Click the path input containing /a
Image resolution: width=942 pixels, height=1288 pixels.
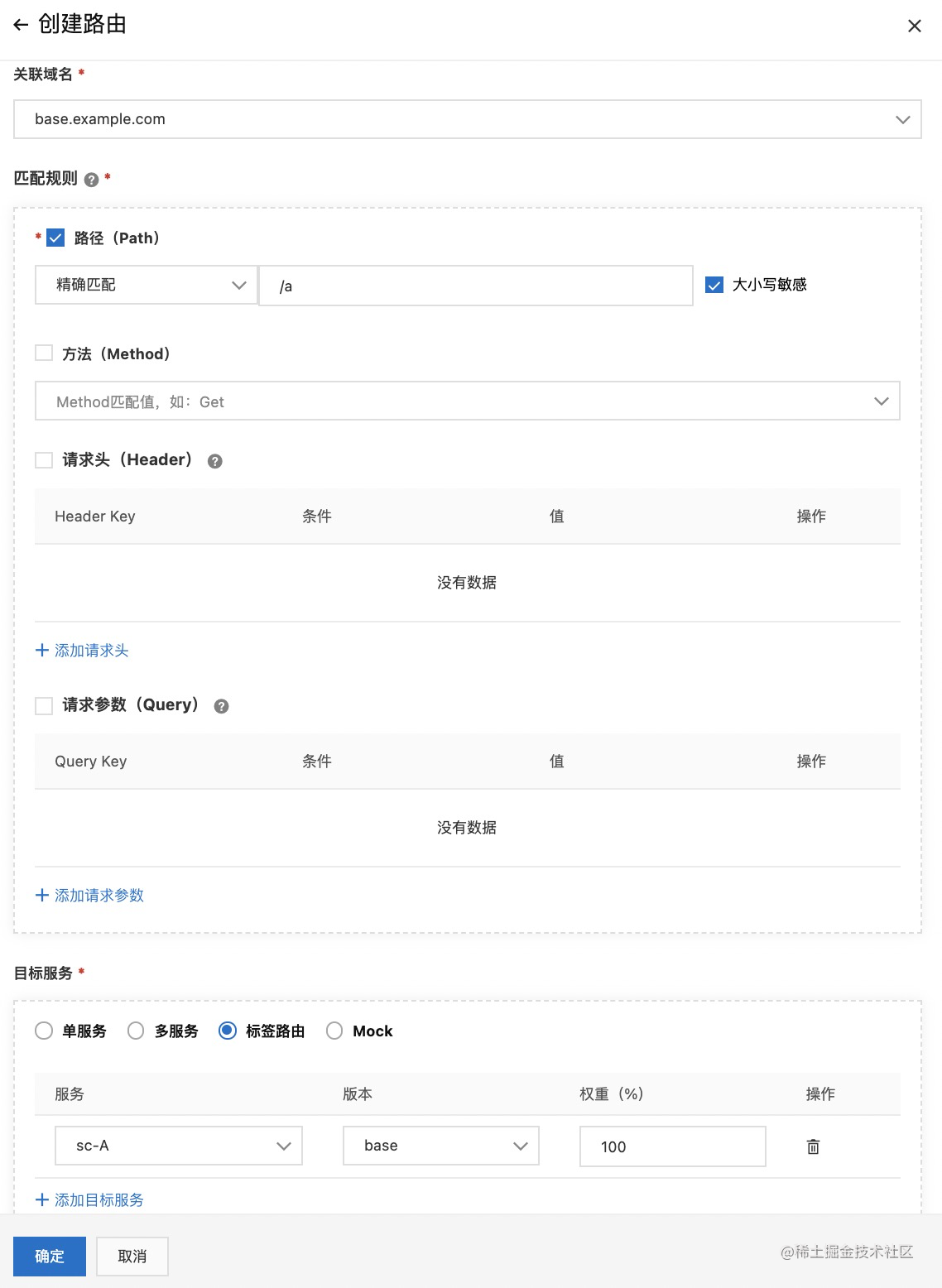coord(476,286)
